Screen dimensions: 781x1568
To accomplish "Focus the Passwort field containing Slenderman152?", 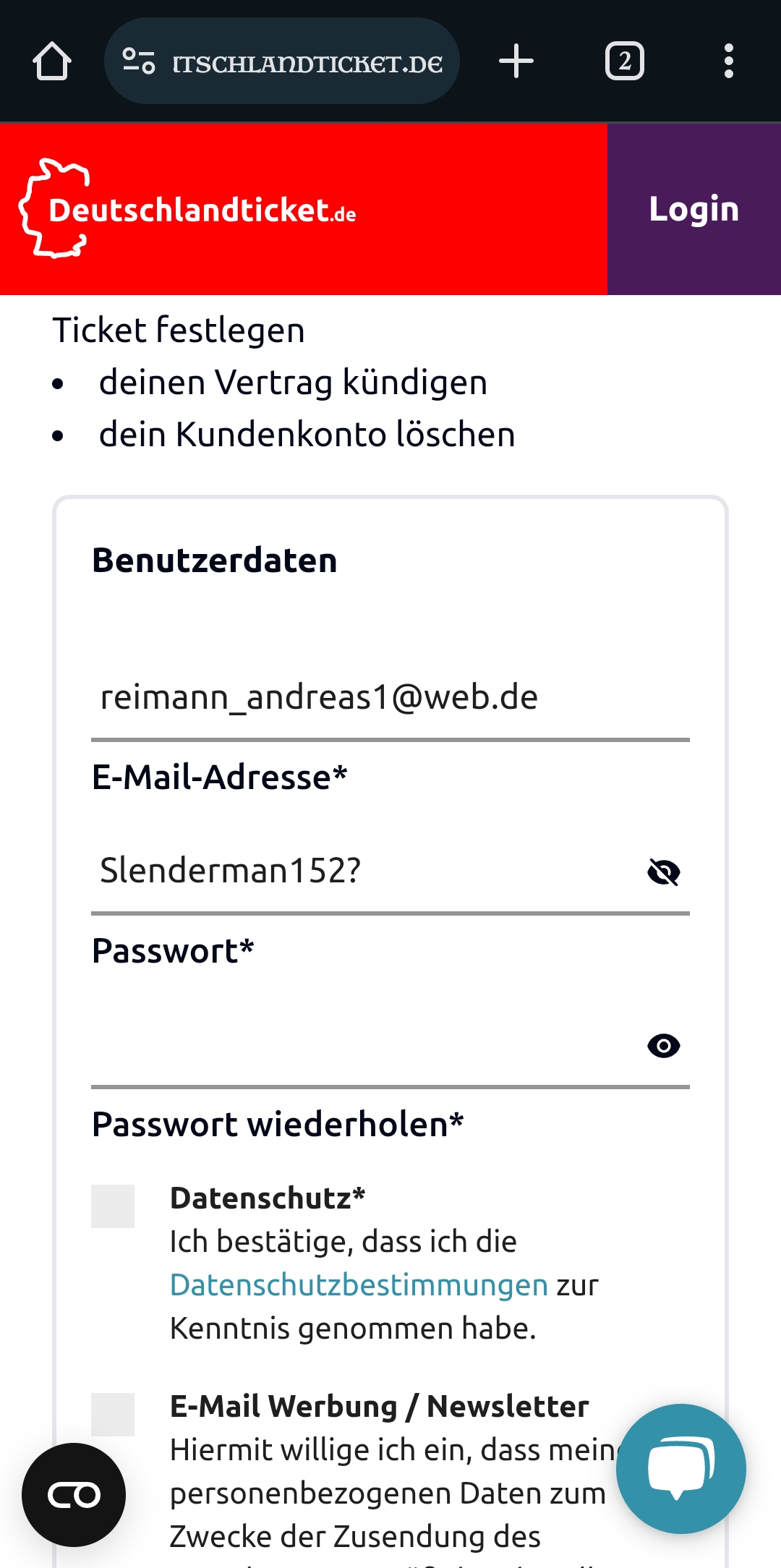I will [x=362, y=871].
